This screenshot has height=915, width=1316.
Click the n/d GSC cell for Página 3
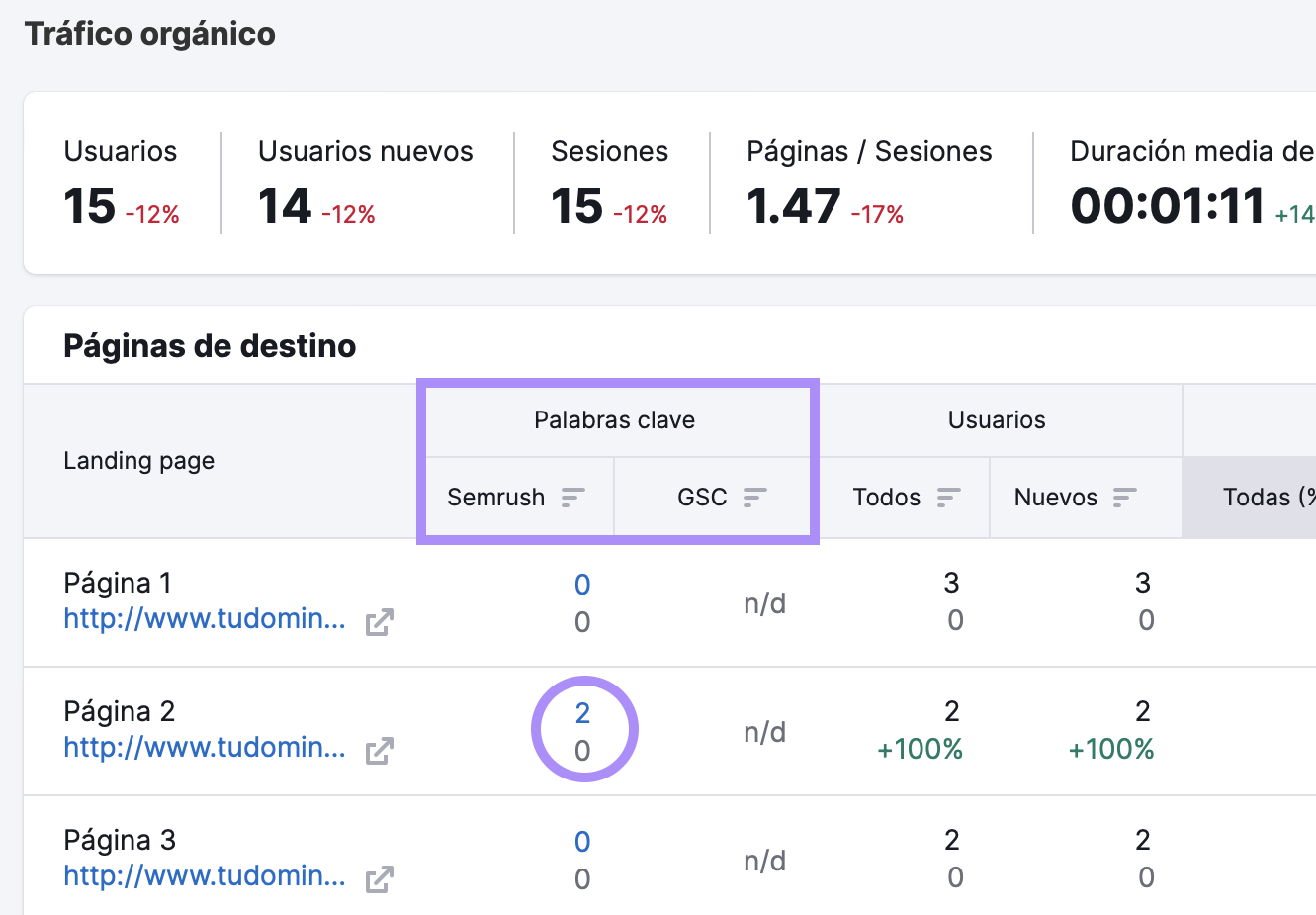pos(765,861)
